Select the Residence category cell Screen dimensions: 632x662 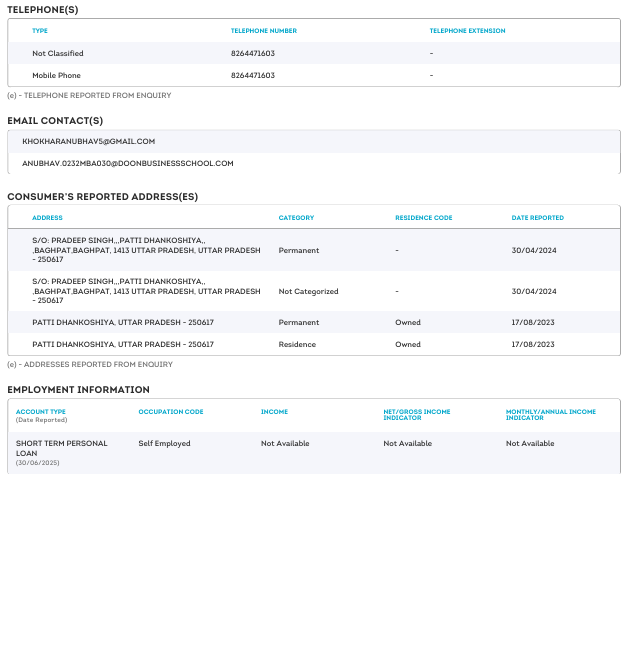tap(297, 345)
